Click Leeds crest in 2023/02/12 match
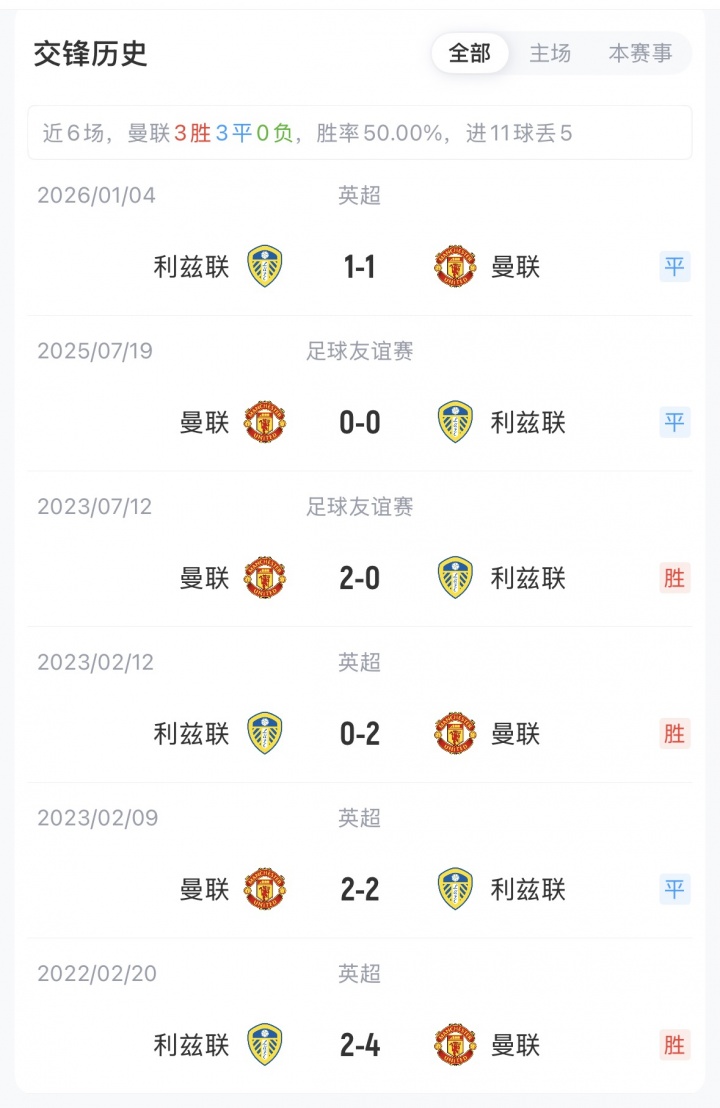720x1108 pixels. click(x=265, y=734)
